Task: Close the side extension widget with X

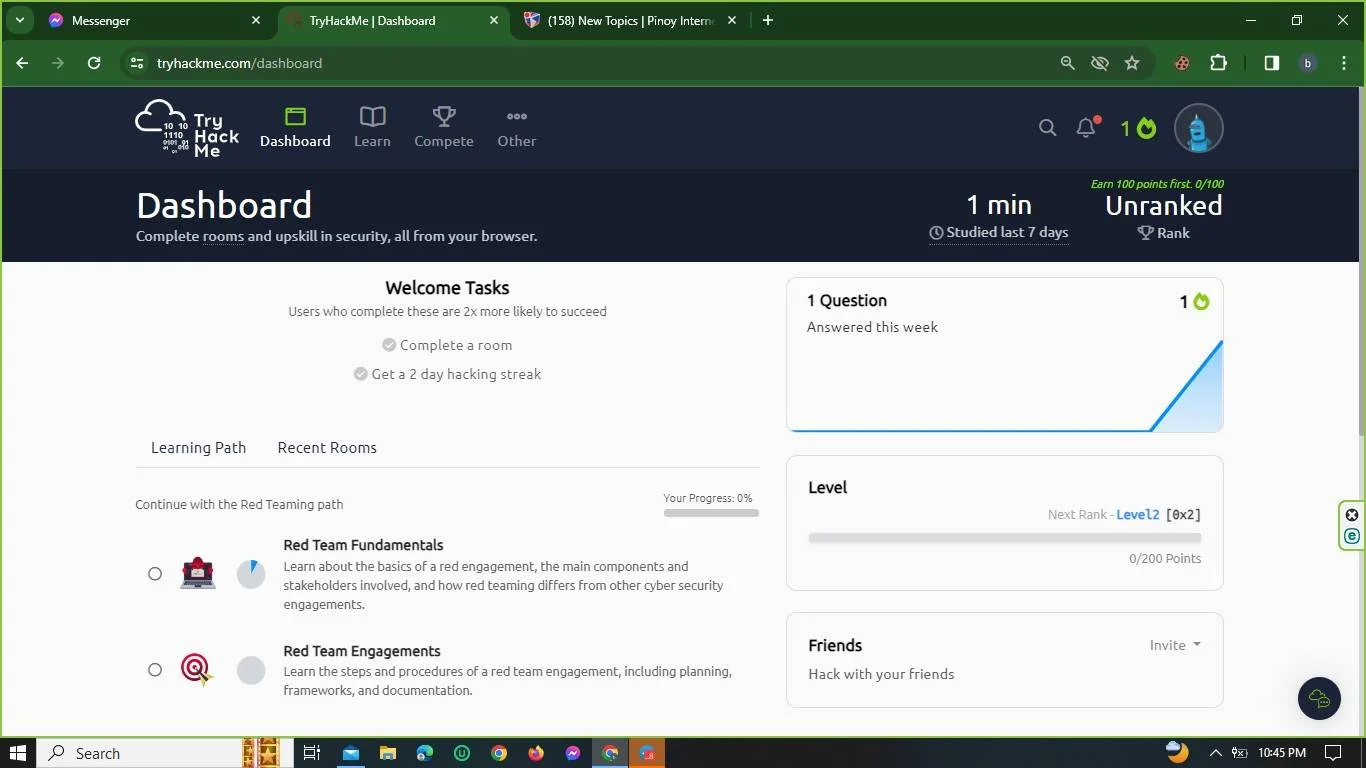Action: (1352, 515)
